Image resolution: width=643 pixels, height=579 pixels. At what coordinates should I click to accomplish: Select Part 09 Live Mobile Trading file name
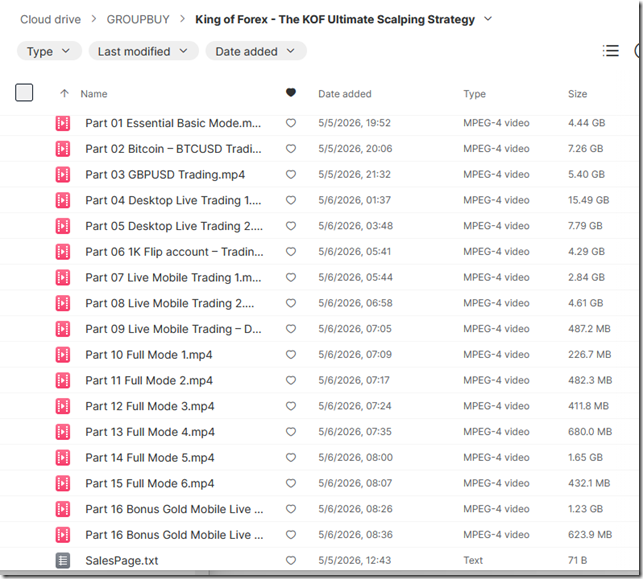pyautogui.click(x=173, y=329)
